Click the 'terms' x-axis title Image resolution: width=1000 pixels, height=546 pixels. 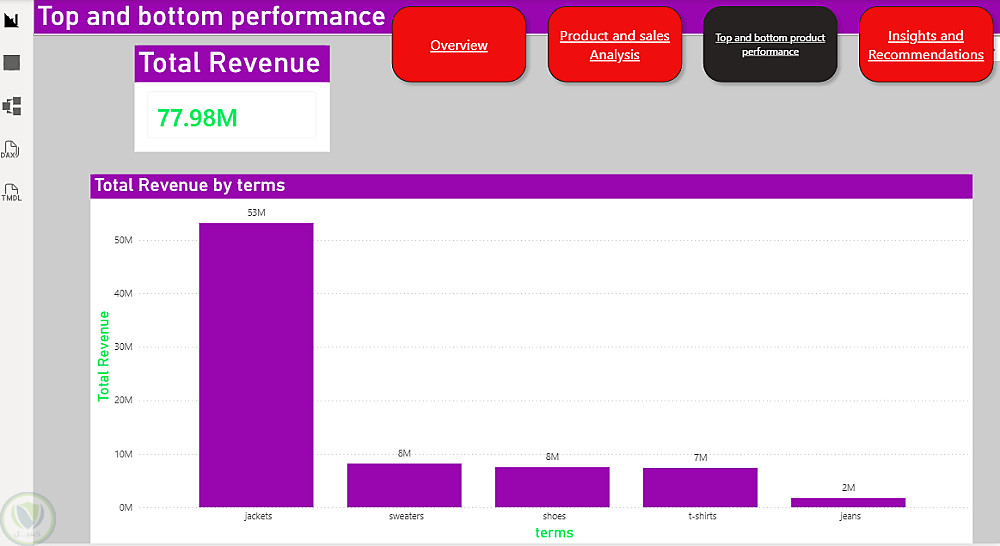(554, 533)
